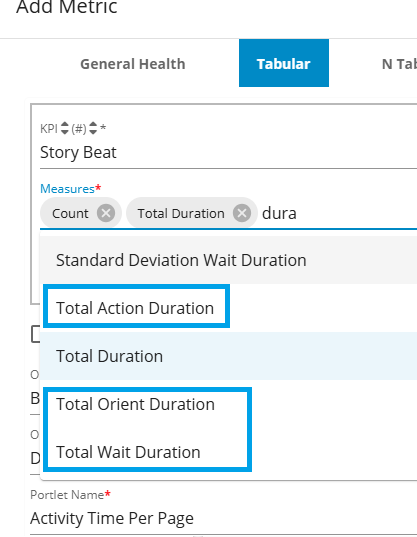Sort by the KPI arrows icon
Image resolution: width=417 pixels, height=537 pixels.
click(x=65, y=128)
